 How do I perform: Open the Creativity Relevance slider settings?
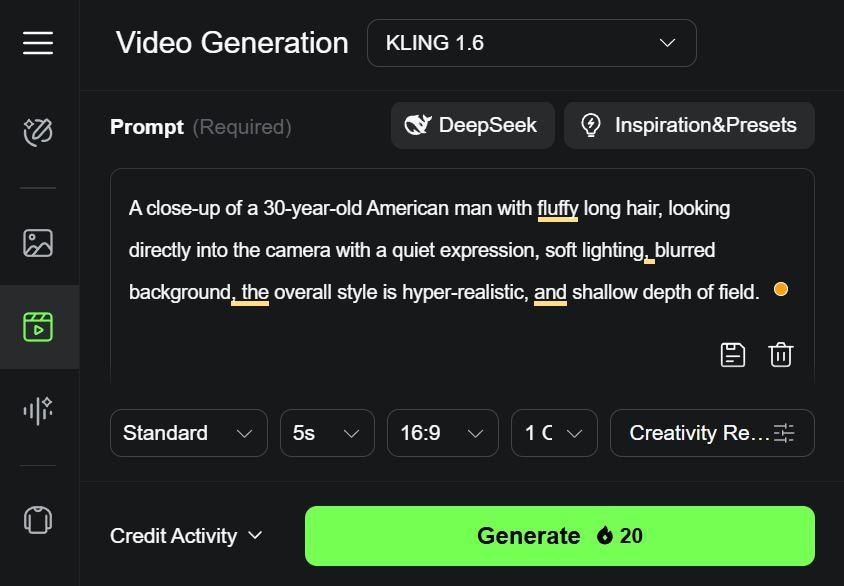click(712, 433)
